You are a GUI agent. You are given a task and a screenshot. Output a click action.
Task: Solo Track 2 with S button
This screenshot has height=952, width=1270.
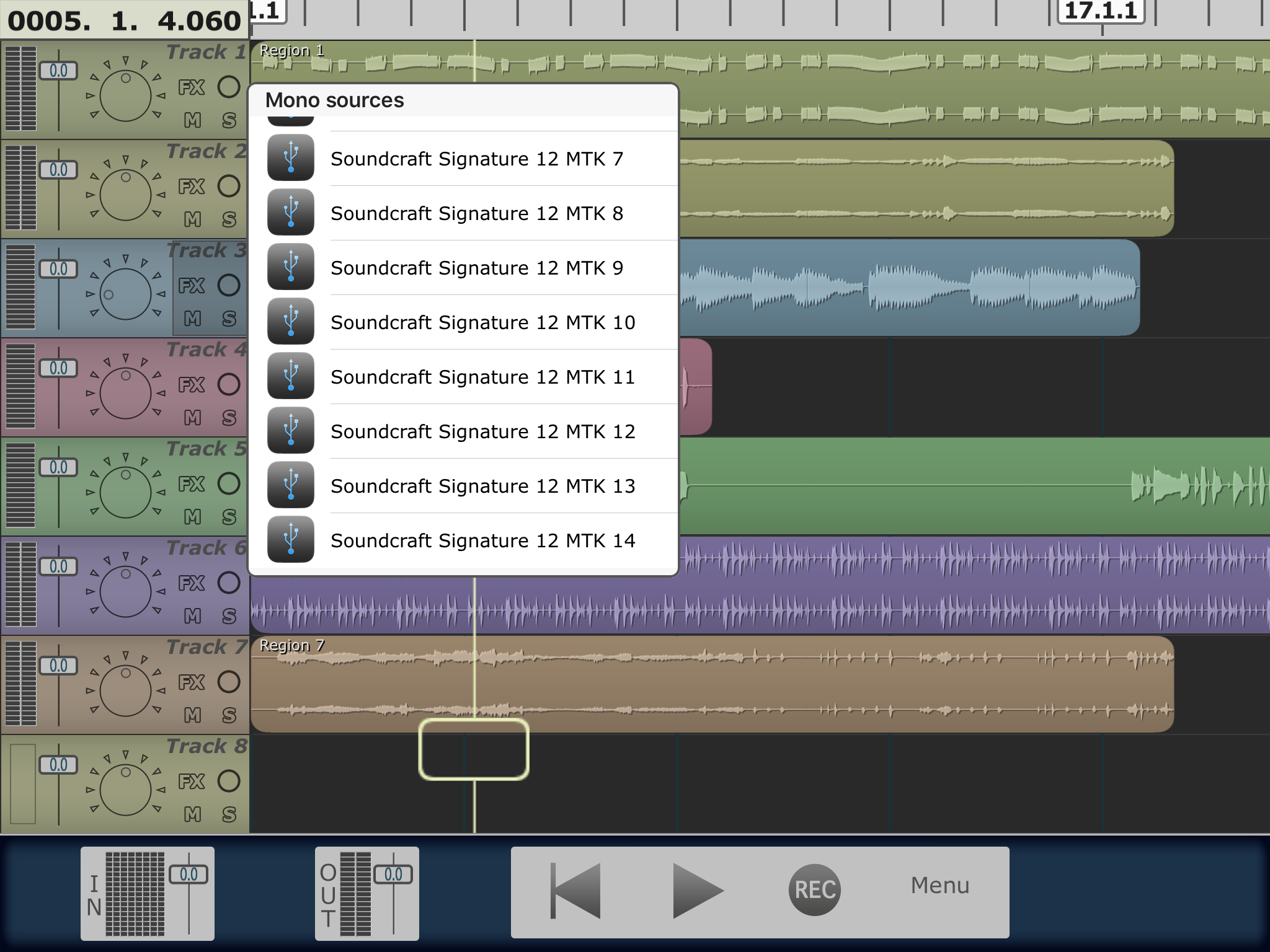(229, 219)
